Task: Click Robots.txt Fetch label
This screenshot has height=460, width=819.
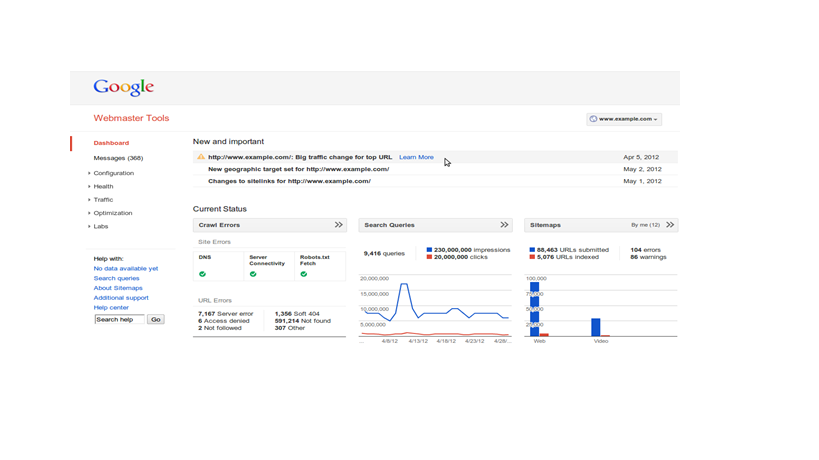Action: coord(314,261)
